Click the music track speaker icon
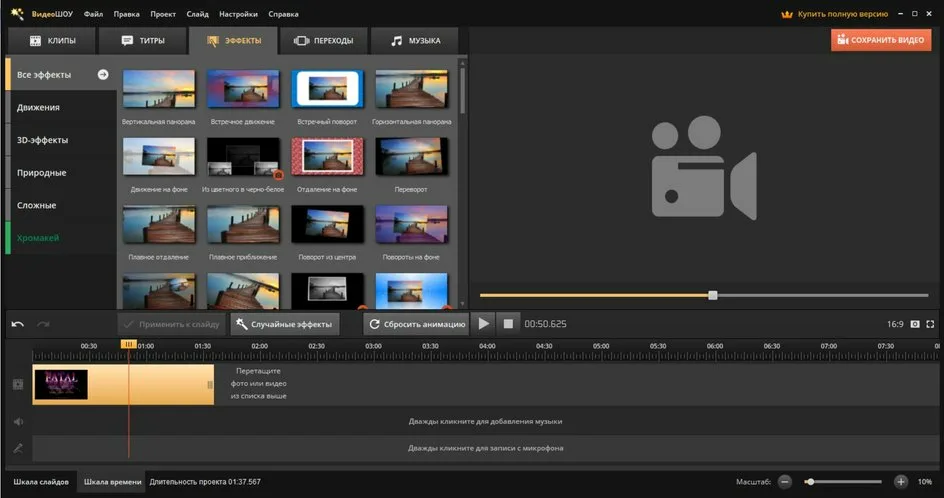Screen dimensions: 944x498 (17, 421)
